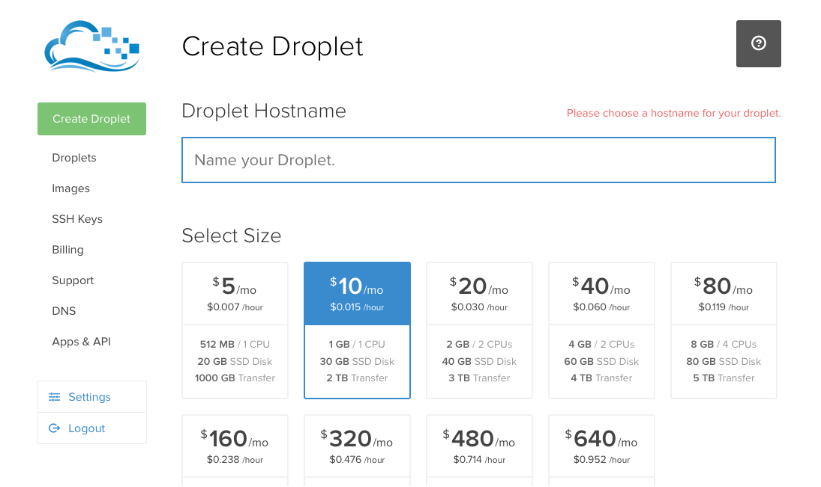Select the $80/mo droplet size
Viewport: 821px width, 487px height.
point(724,330)
